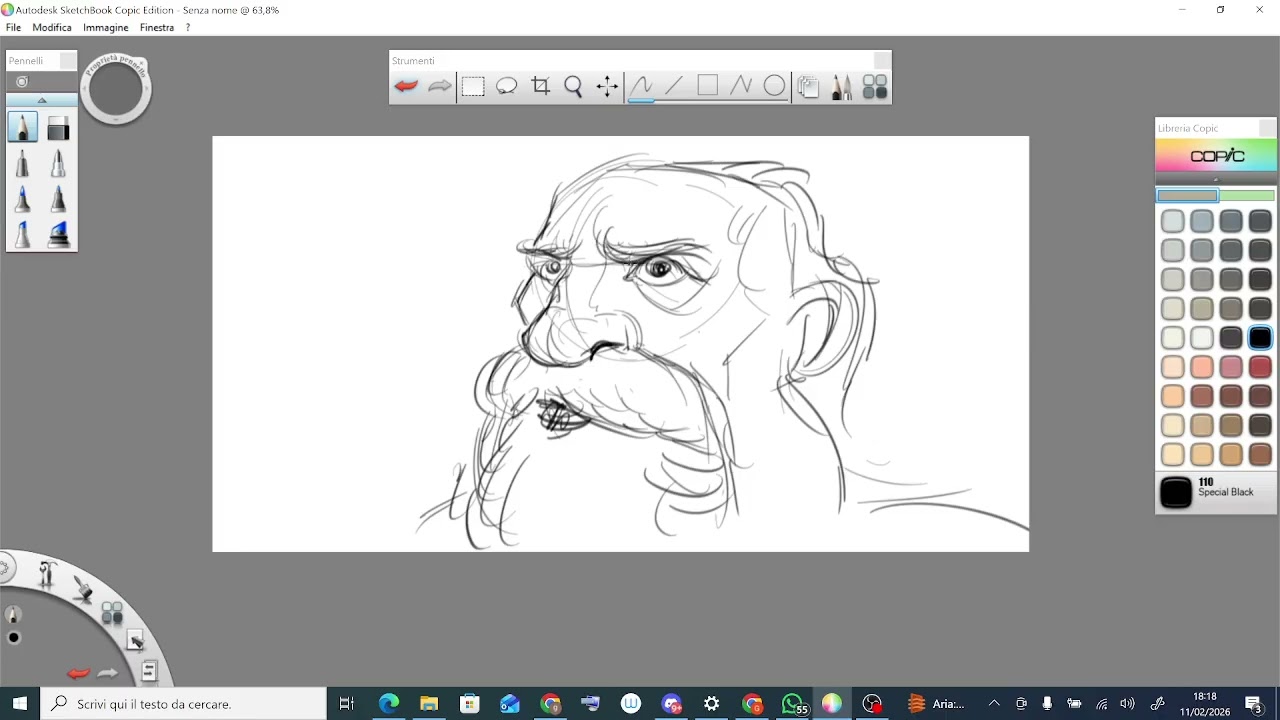Screen dimensions: 1280x720
Task: Open the Brush Library icon in Pennelli
Action: pyautogui.click(x=22, y=82)
